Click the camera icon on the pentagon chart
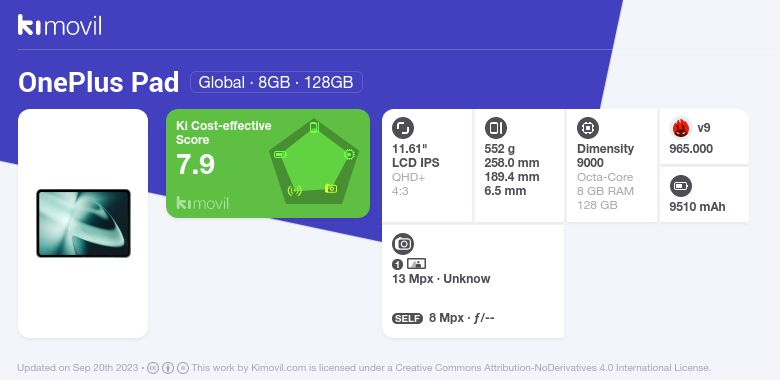Screen dimensions: 780x380 [331, 189]
